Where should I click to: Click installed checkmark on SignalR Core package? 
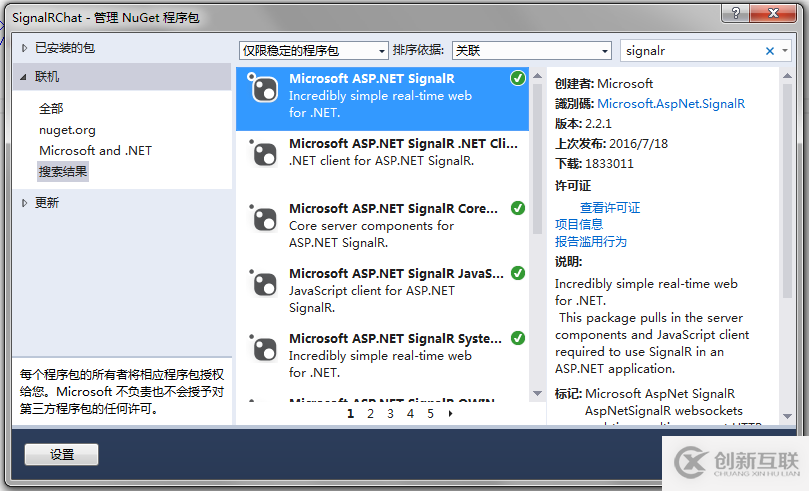517,208
